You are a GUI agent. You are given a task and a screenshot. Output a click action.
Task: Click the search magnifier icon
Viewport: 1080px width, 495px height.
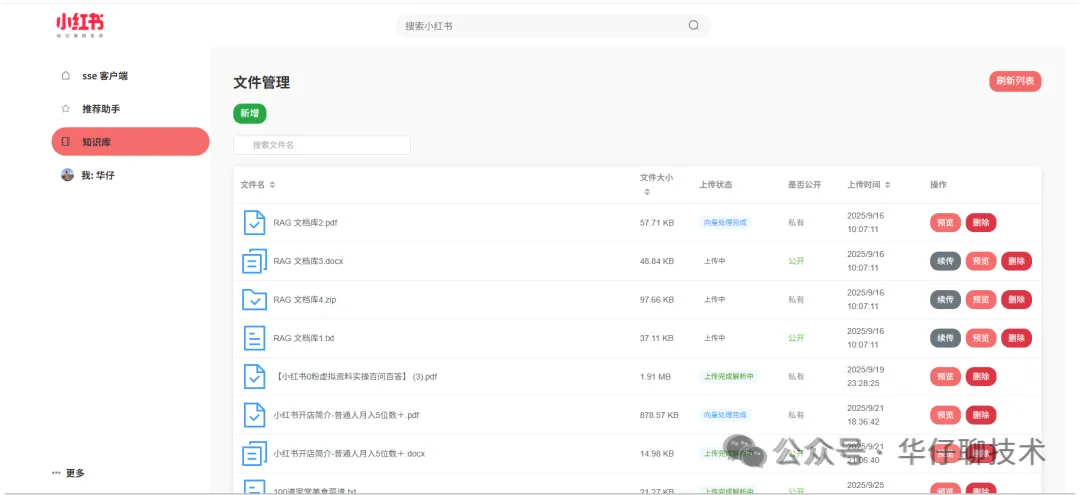pyautogui.click(x=694, y=25)
